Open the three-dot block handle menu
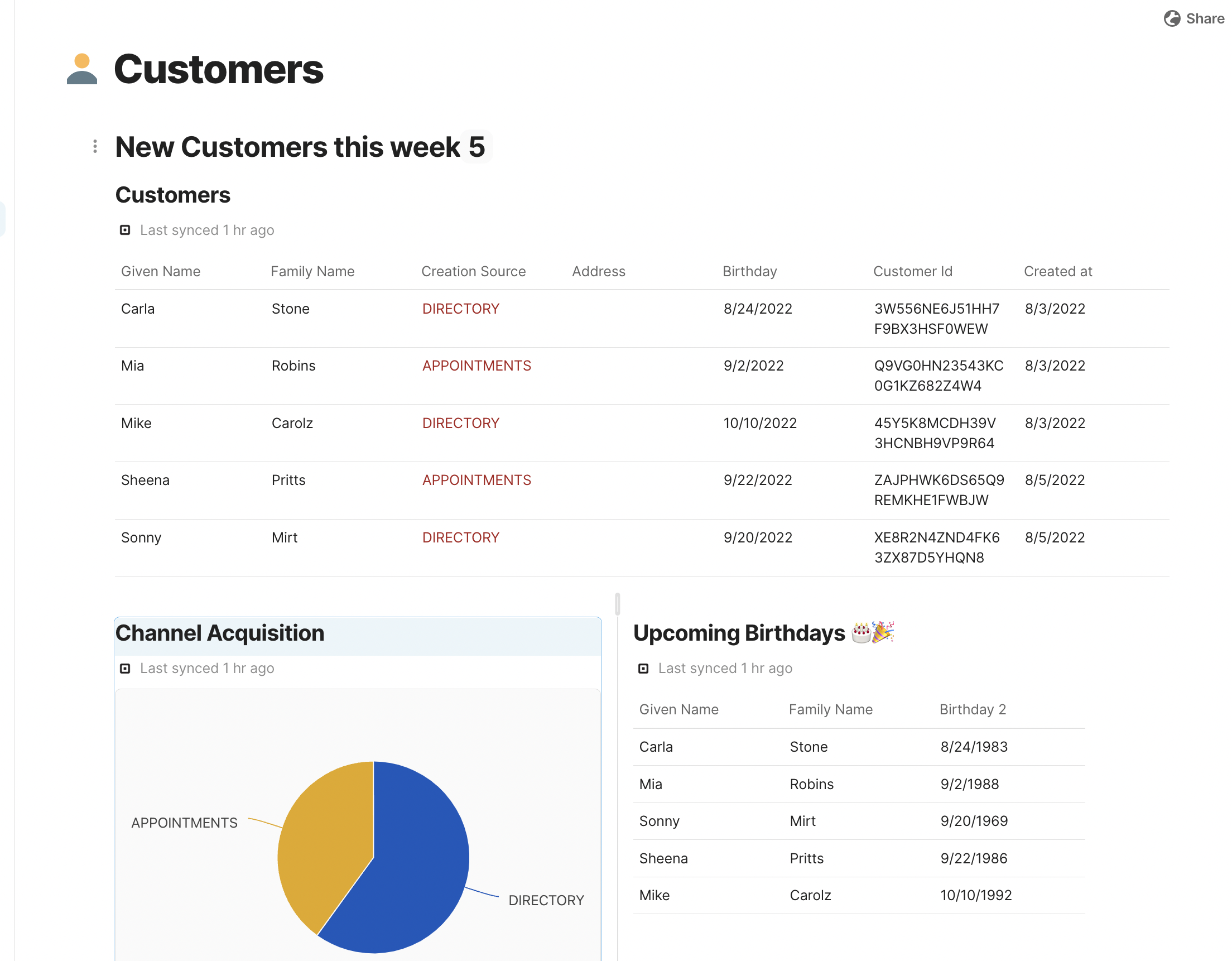The width and height of the screenshot is (1232, 961). (95, 147)
